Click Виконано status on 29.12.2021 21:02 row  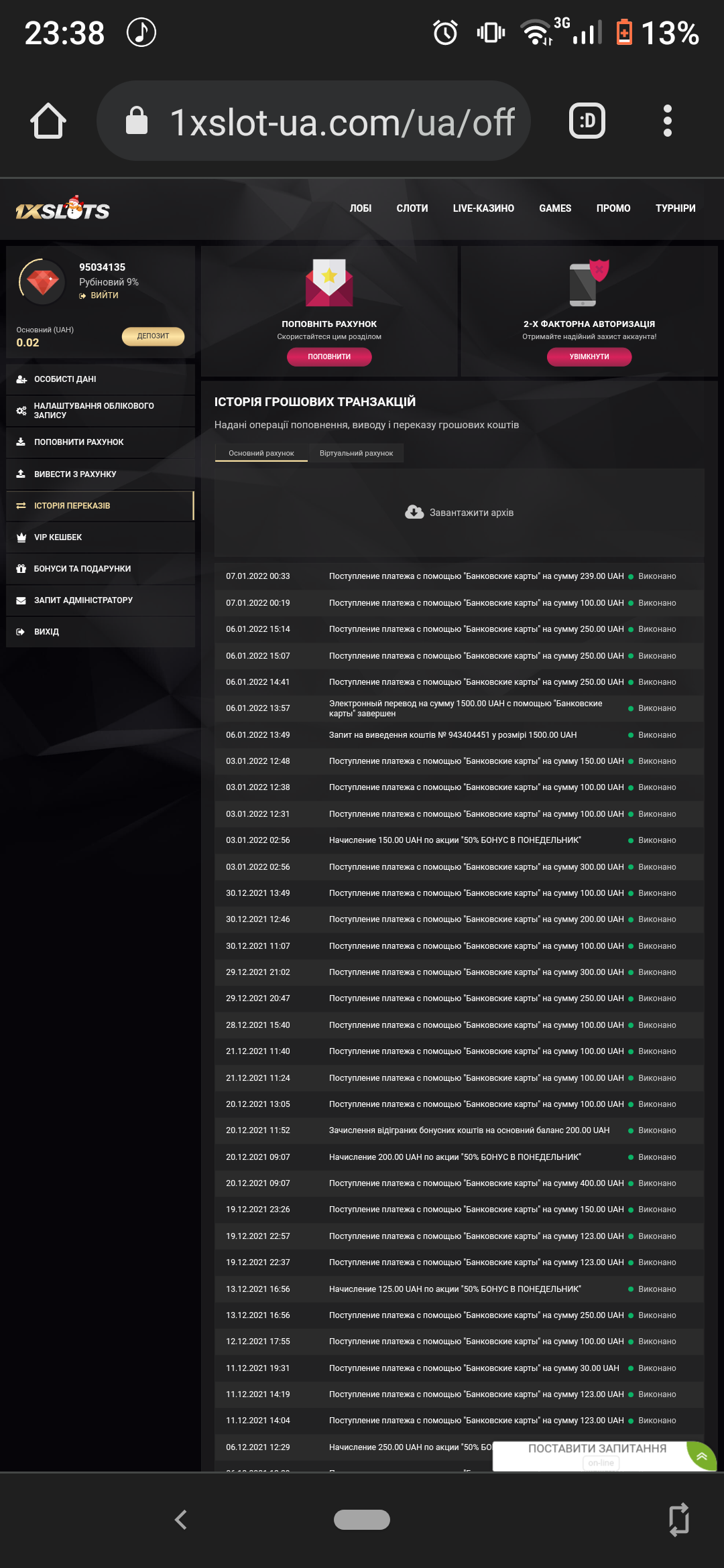click(x=657, y=972)
